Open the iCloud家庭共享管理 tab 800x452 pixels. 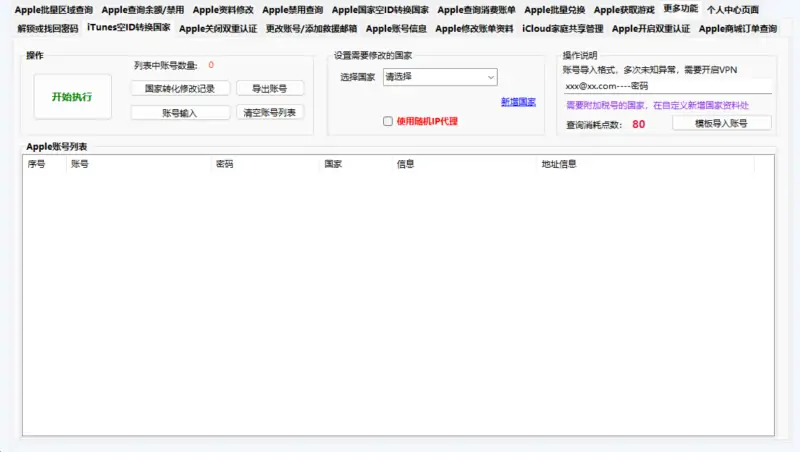563,29
